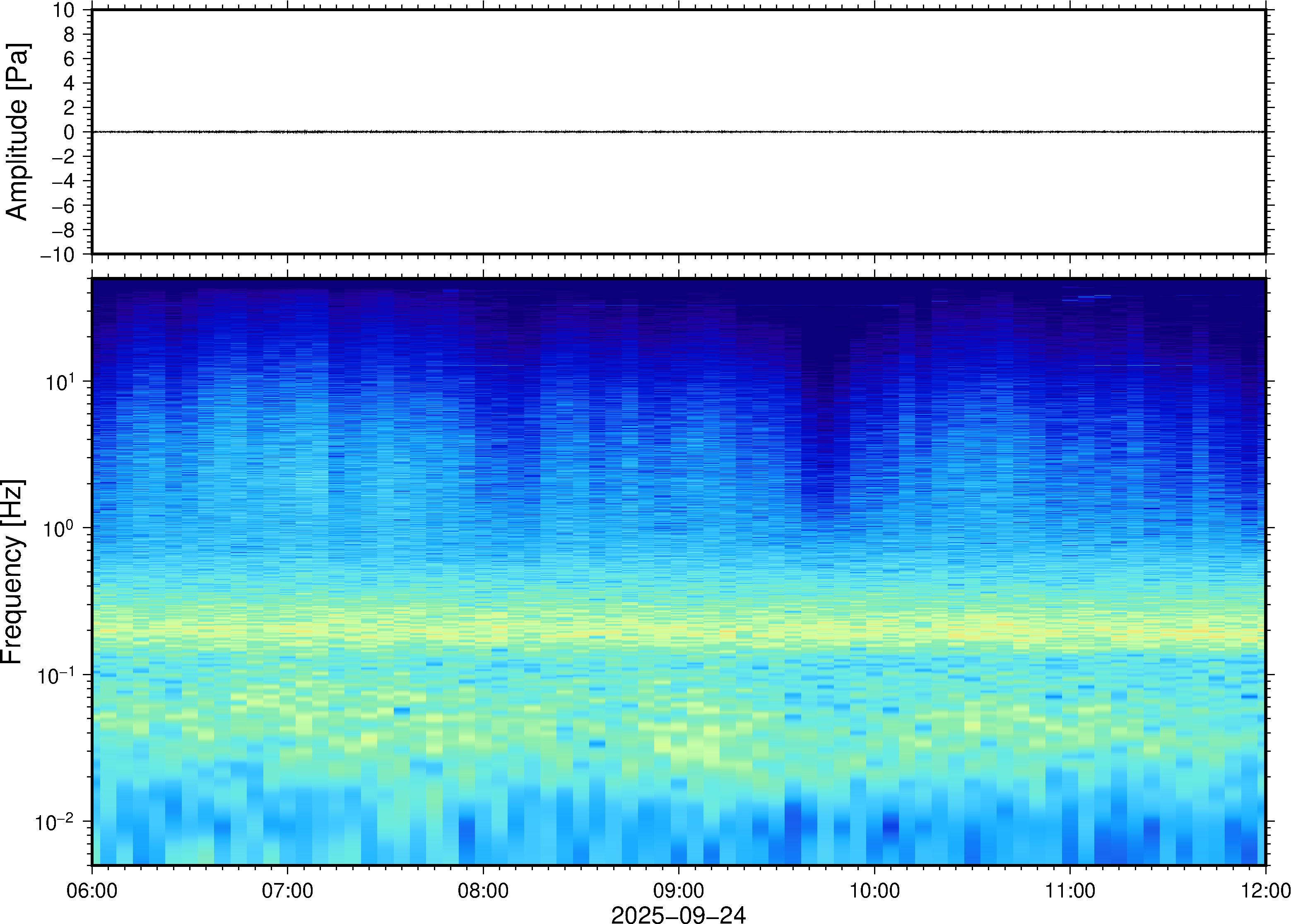Click the 09:00 time axis label
Screen dimensions: 1291x924
tap(678, 890)
